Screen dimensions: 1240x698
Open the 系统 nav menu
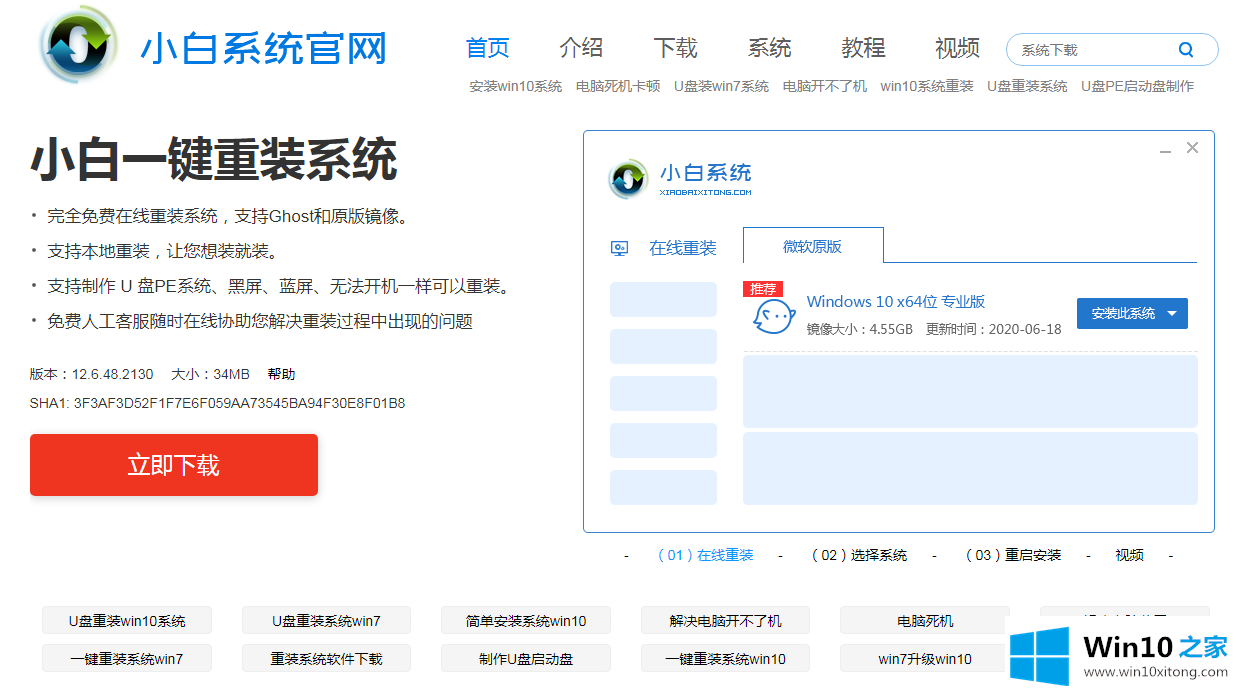[769, 48]
